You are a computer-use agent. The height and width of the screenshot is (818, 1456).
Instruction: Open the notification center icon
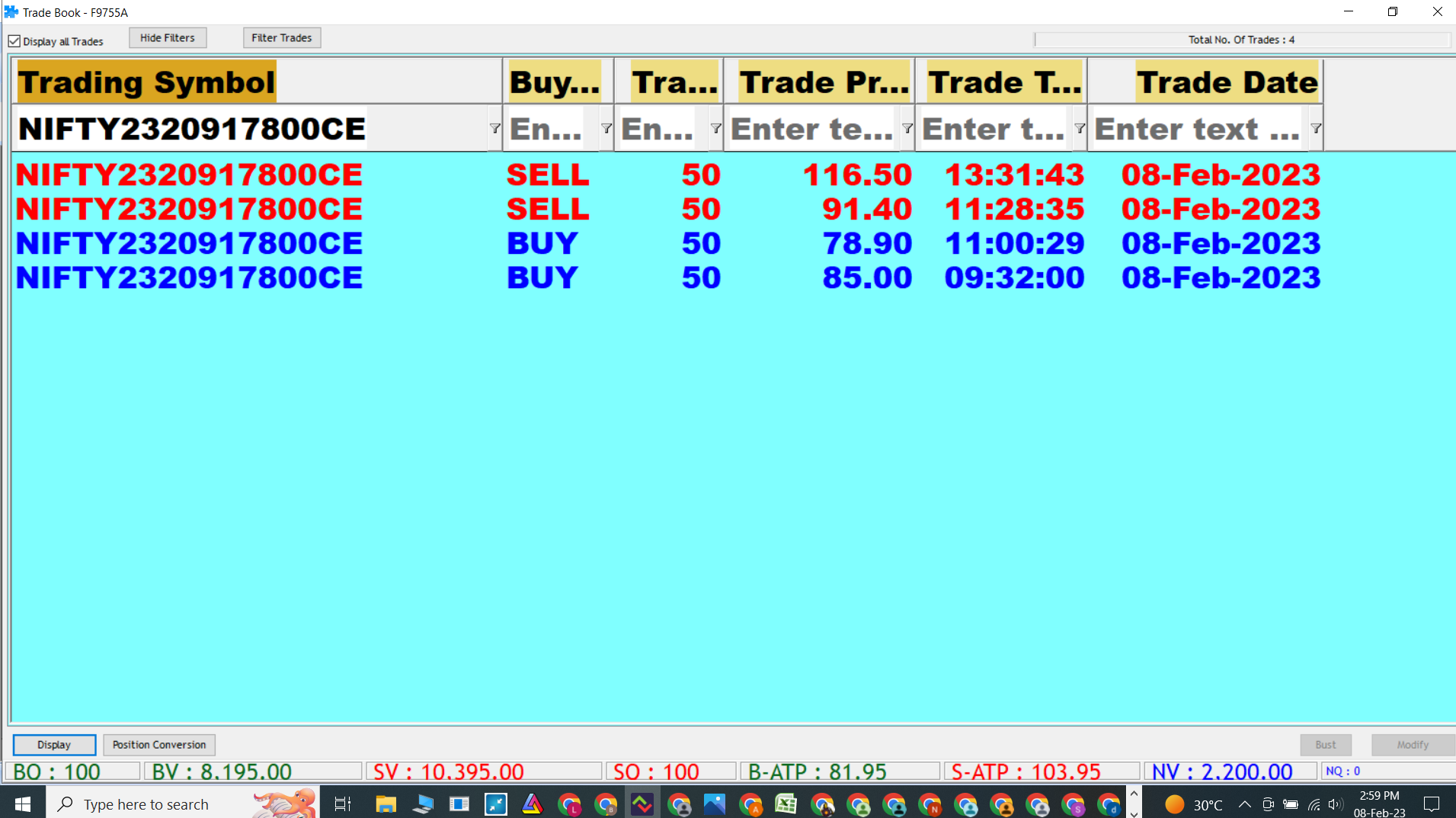pyautogui.click(x=1432, y=804)
